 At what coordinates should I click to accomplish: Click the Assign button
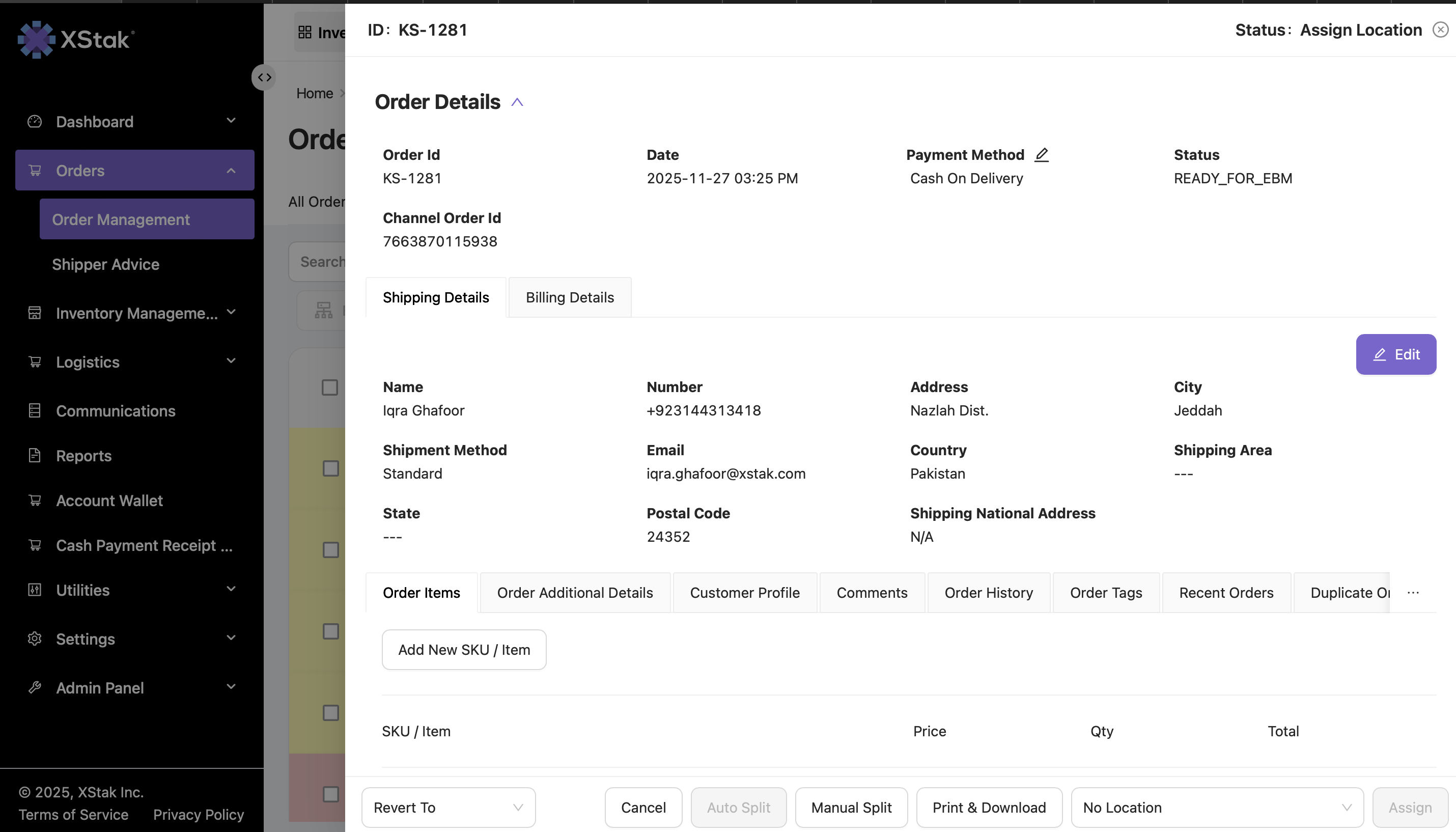click(1410, 808)
